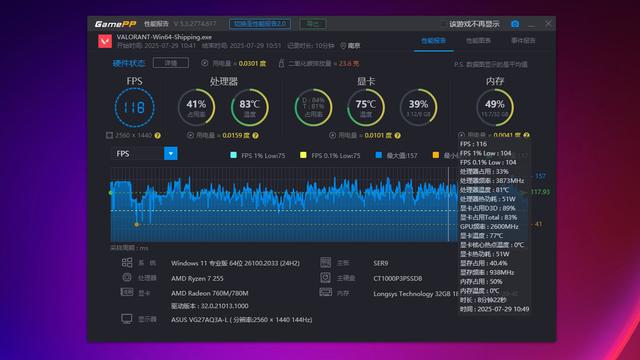Click the help icon next to 2560 x 1440
The width and height of the screenshot is (640, 360).
pyautogui.click(x=158, y=135)
